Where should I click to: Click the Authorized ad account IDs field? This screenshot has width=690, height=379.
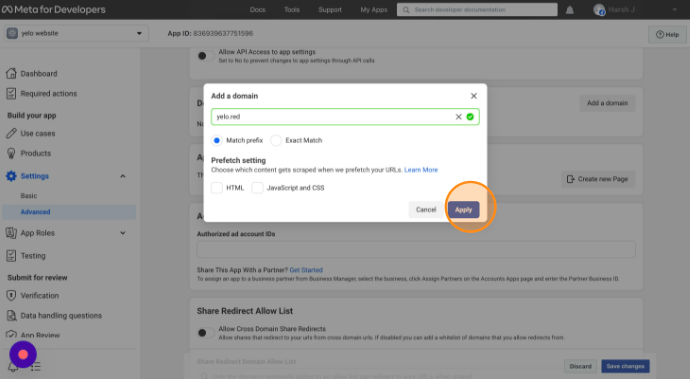[x=416, y=249]
